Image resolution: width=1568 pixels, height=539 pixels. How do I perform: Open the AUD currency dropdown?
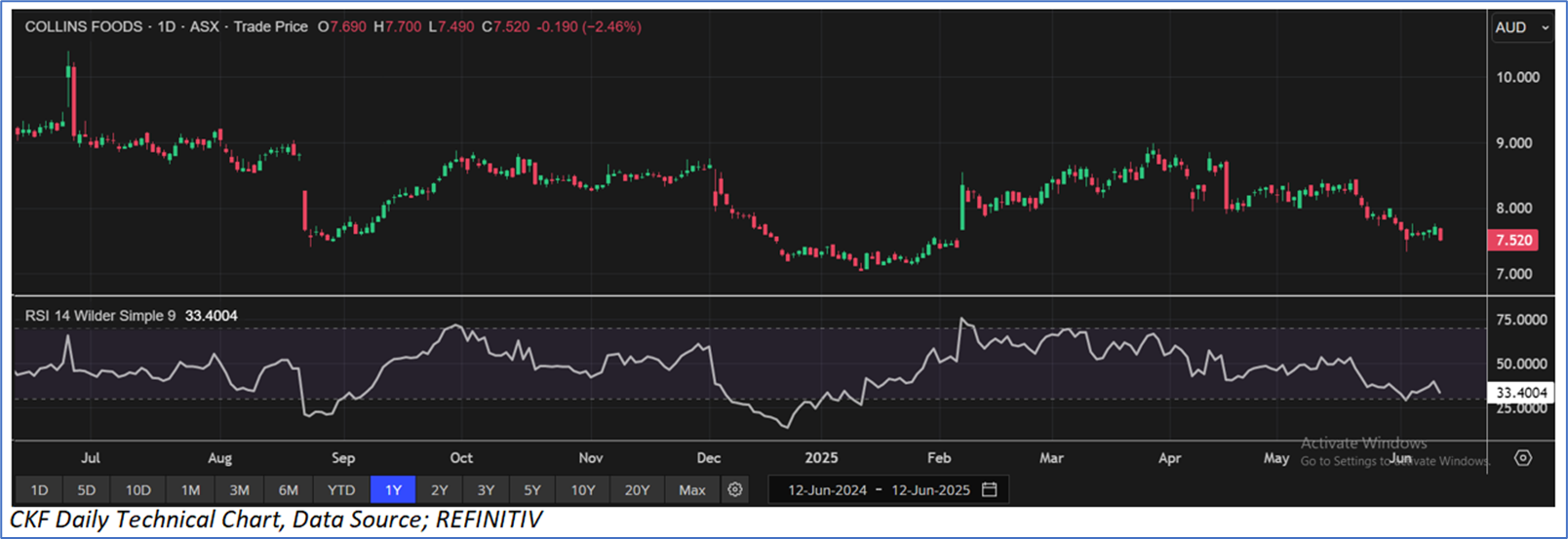[x=1521, y=27]
